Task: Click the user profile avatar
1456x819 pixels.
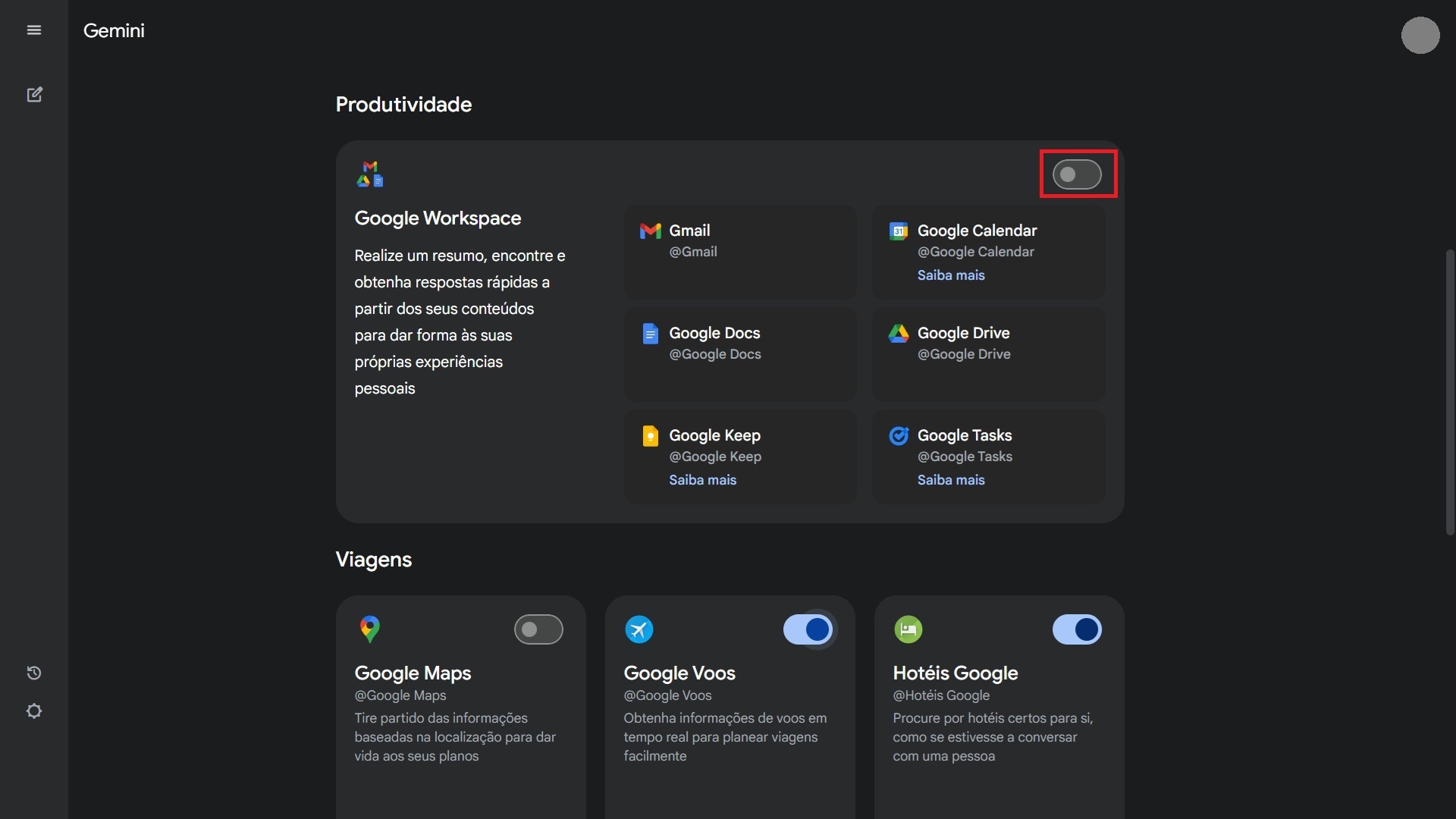Action: [1420, 35]
